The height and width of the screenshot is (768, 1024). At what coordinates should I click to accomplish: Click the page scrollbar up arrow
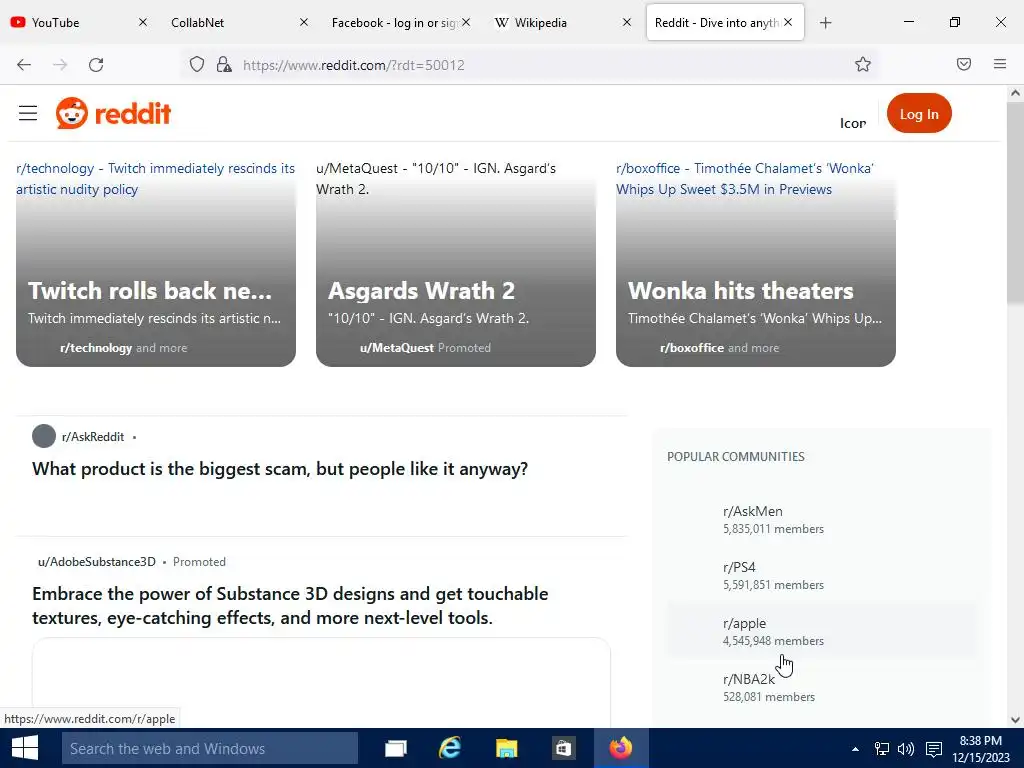click(x=1015, y=93)
